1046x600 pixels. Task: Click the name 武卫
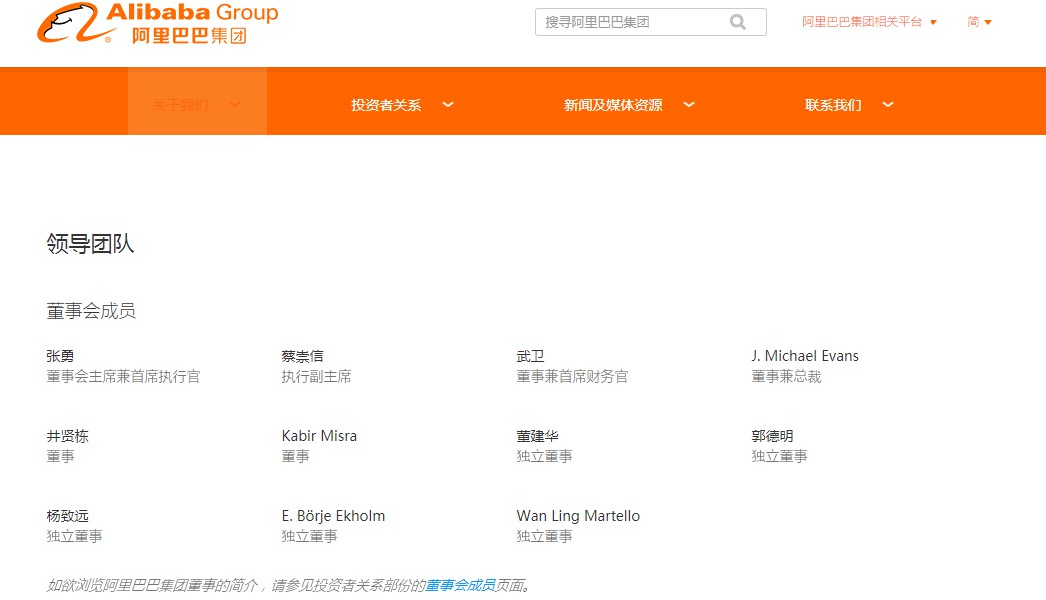pos(530,356)
